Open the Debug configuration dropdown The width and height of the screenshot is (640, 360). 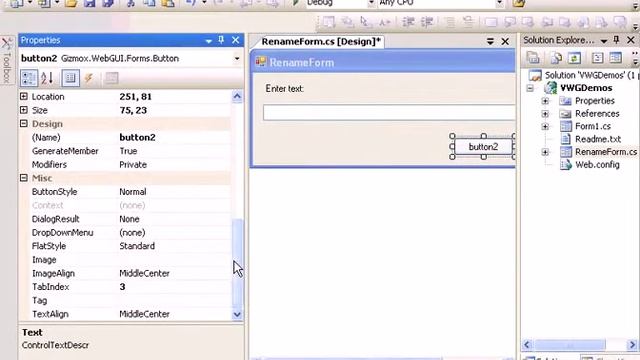pos(371,3)
